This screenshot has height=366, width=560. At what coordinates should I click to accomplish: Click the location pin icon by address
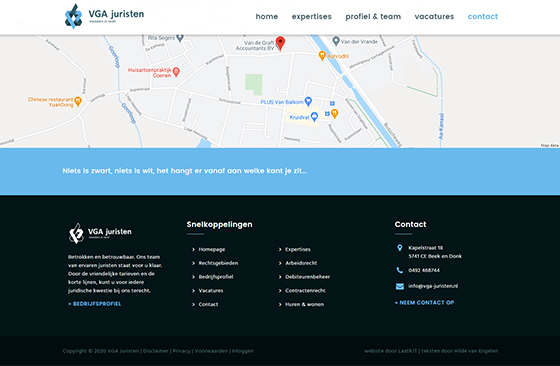[400, 248]
